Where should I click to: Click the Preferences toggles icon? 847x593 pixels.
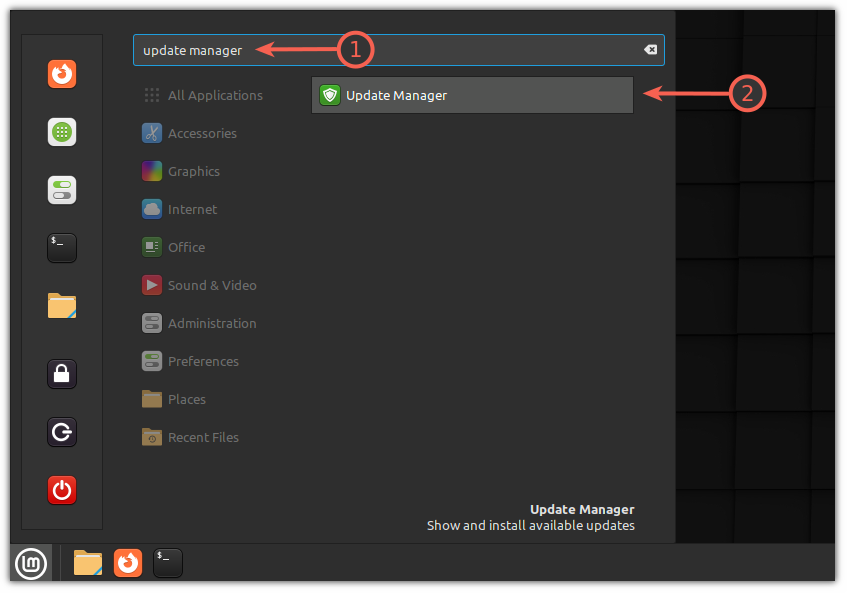(152, 361)
